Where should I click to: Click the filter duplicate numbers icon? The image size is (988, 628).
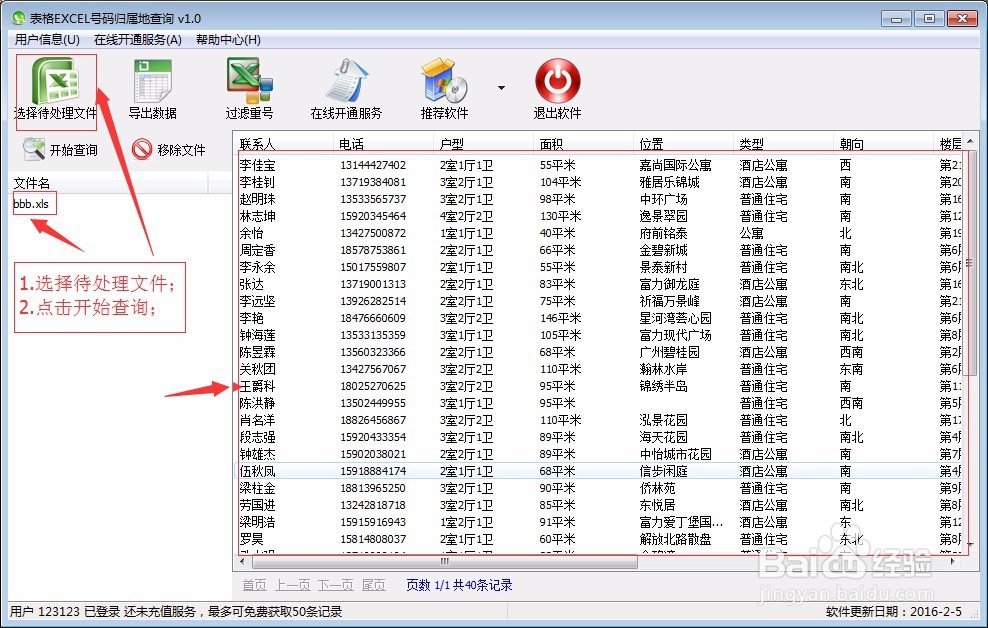click(x=250, y=81)
